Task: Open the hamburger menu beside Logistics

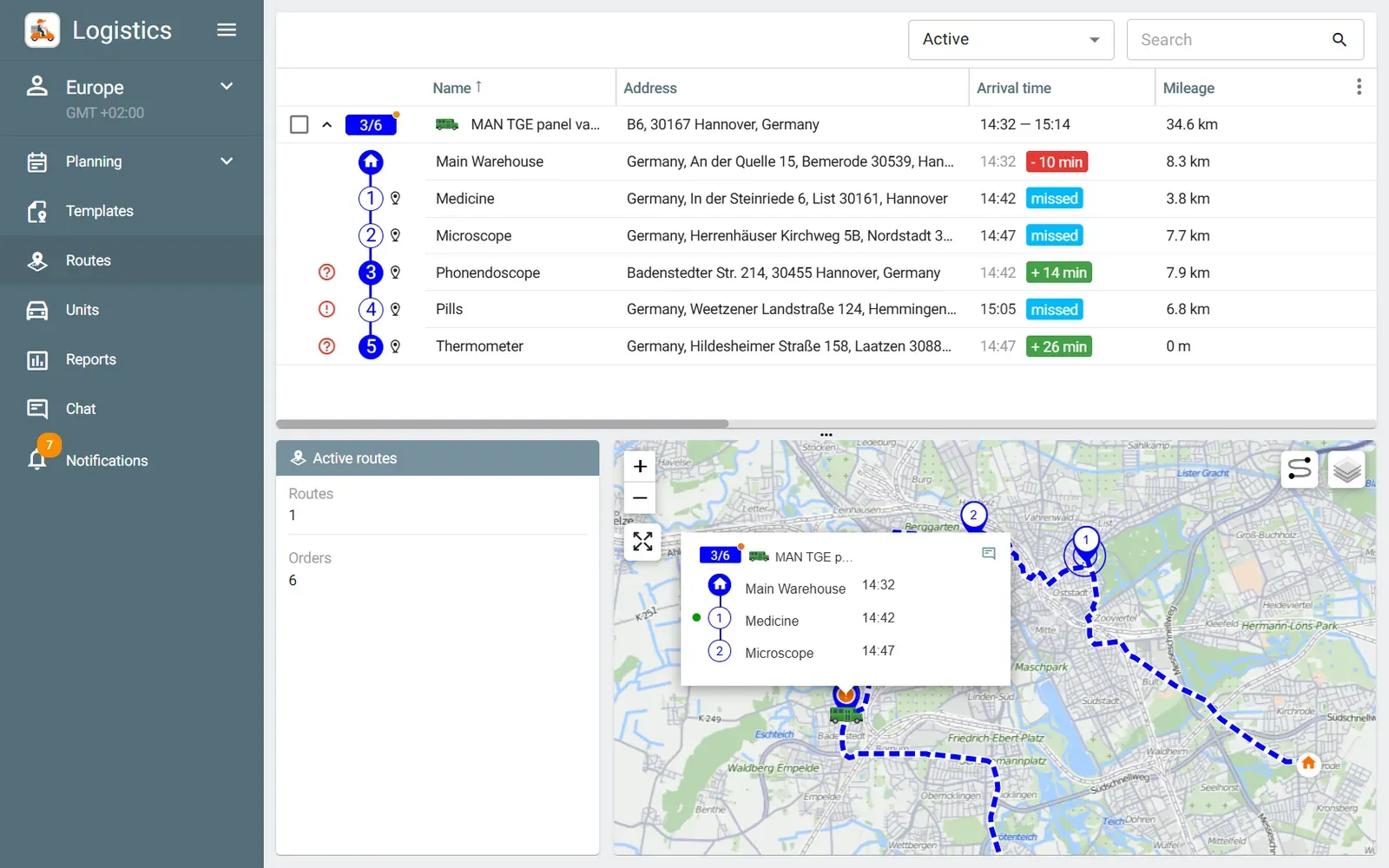Action: (x=227, y=30)
